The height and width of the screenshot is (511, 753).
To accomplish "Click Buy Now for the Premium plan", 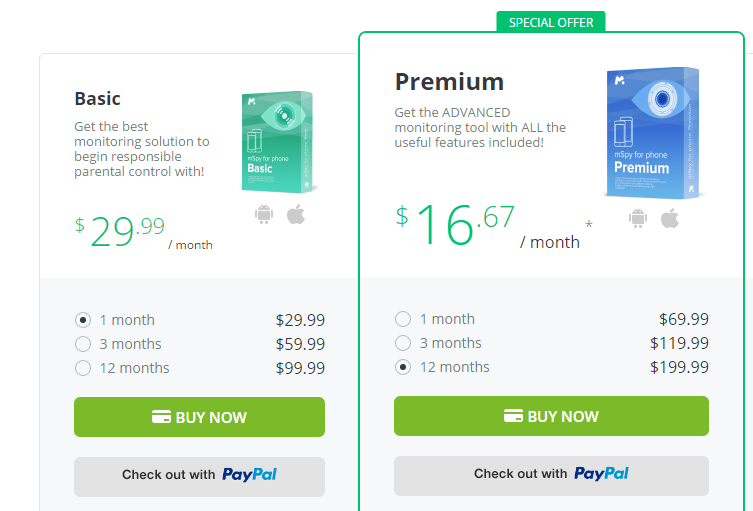I will 551,416.
